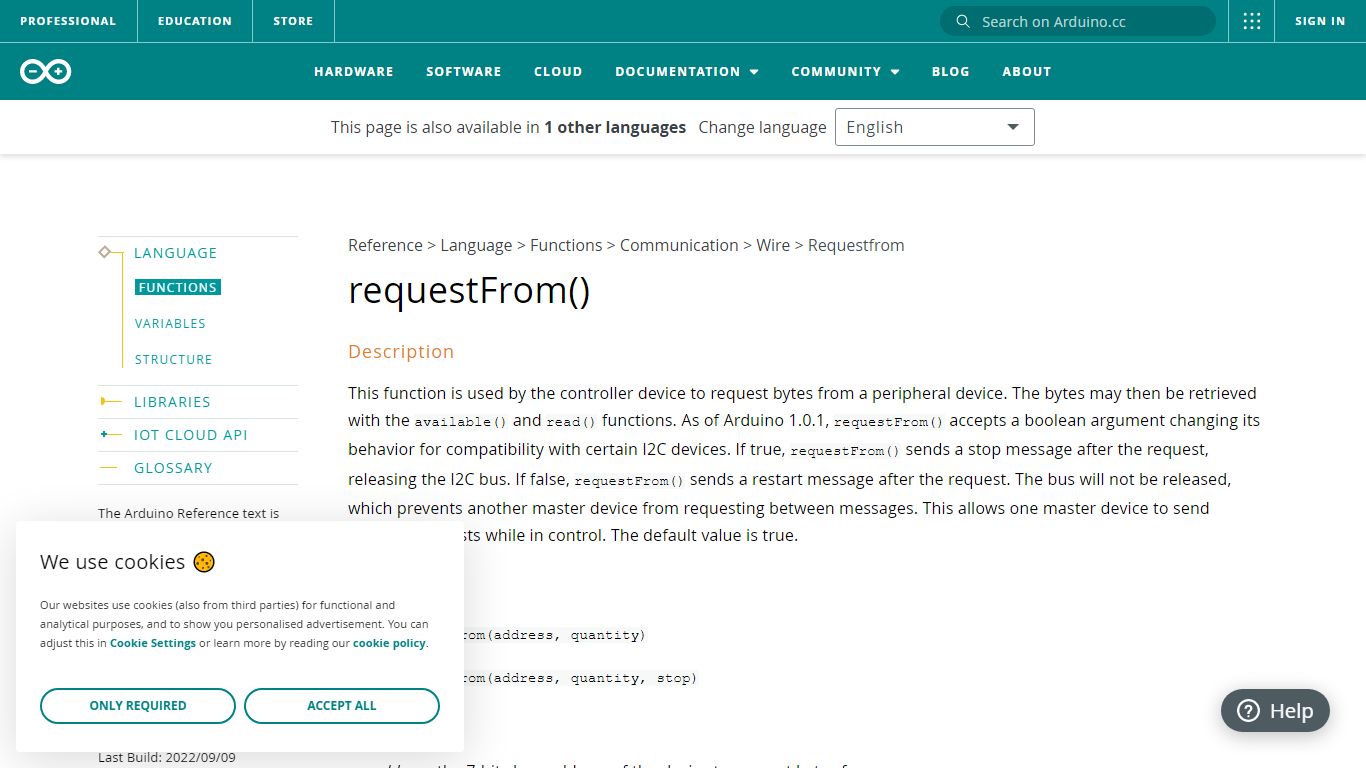The width and height of the screenshot is (1366, 768).
Task: Click the read() code text
Action: [572, 422]
